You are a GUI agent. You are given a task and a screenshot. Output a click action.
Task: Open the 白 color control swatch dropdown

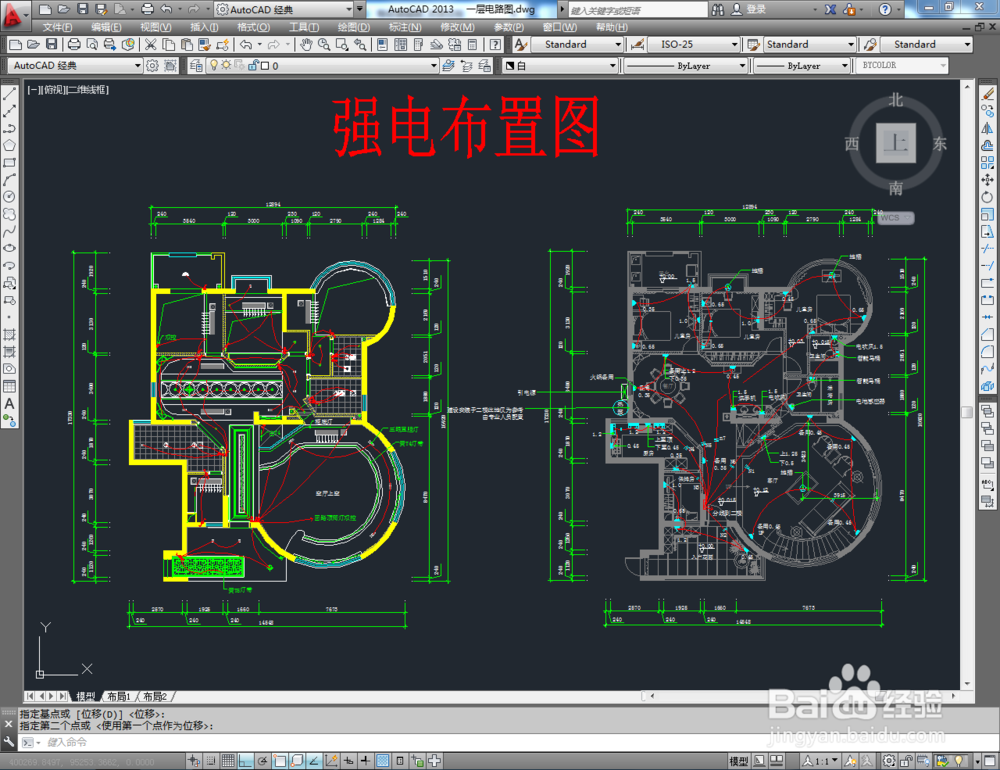561,66
